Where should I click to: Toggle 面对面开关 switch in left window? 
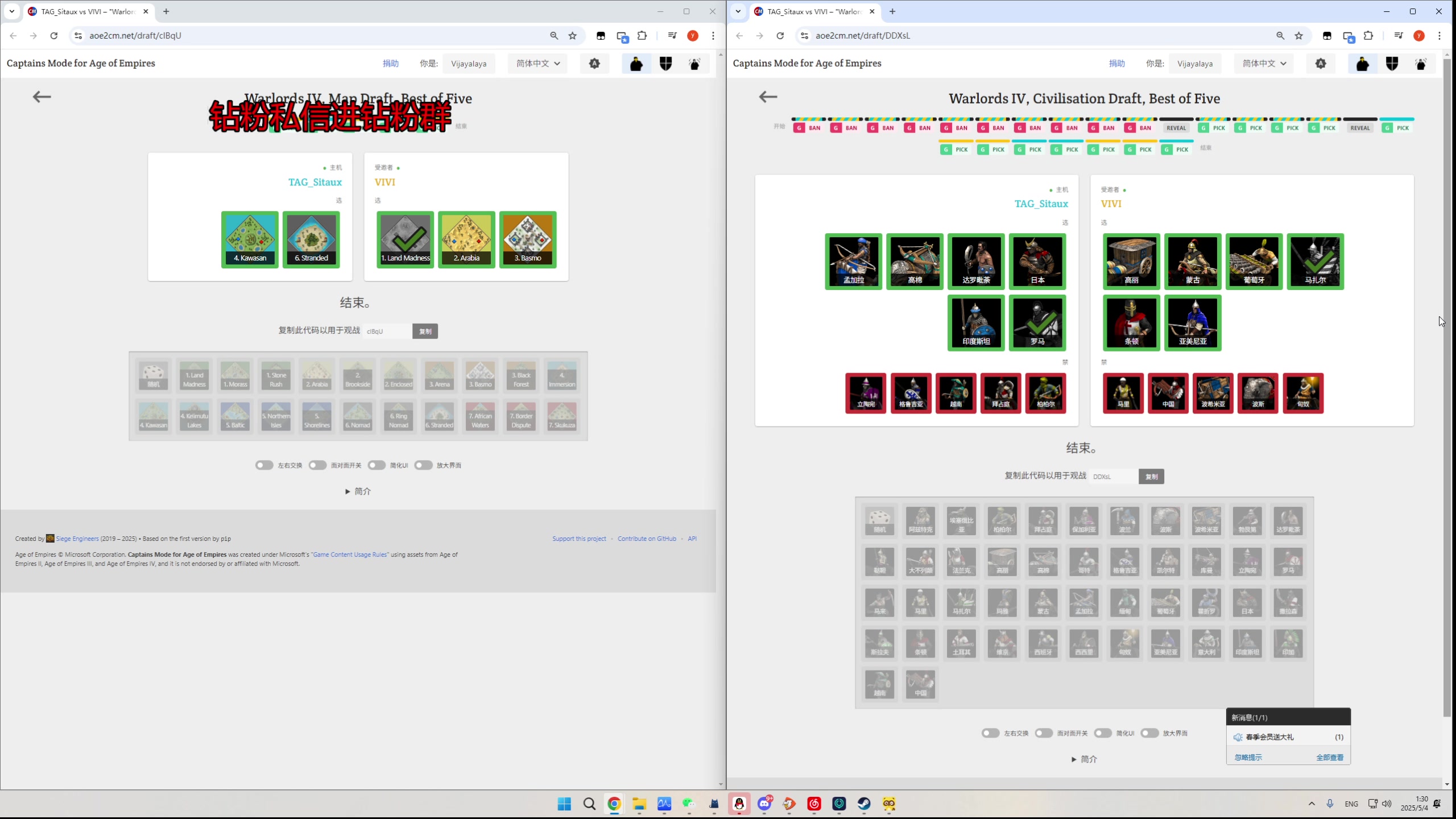click(317, 465)
